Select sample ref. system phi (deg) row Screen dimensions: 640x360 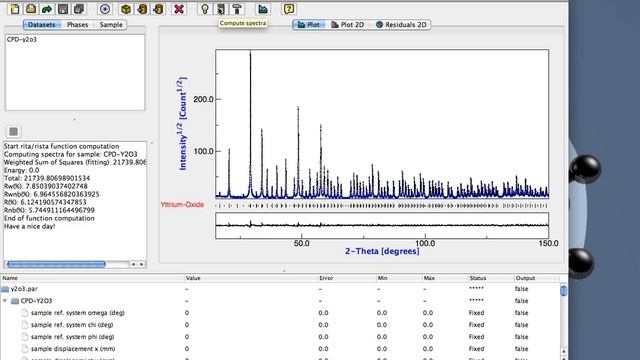pos(280,337)
